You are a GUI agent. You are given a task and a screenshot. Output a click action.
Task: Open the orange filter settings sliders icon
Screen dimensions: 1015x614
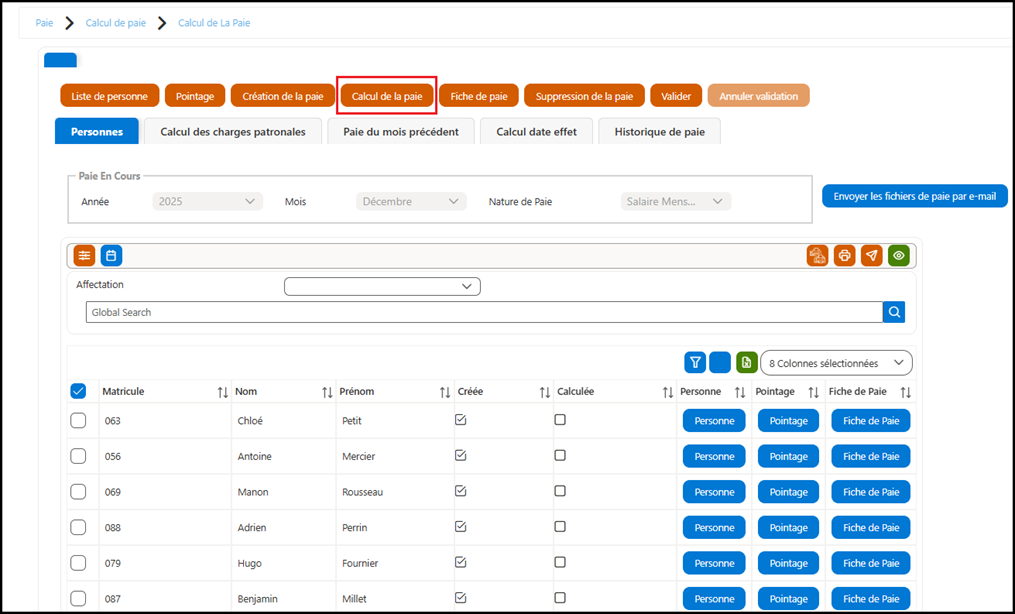(x=84, y=256)
